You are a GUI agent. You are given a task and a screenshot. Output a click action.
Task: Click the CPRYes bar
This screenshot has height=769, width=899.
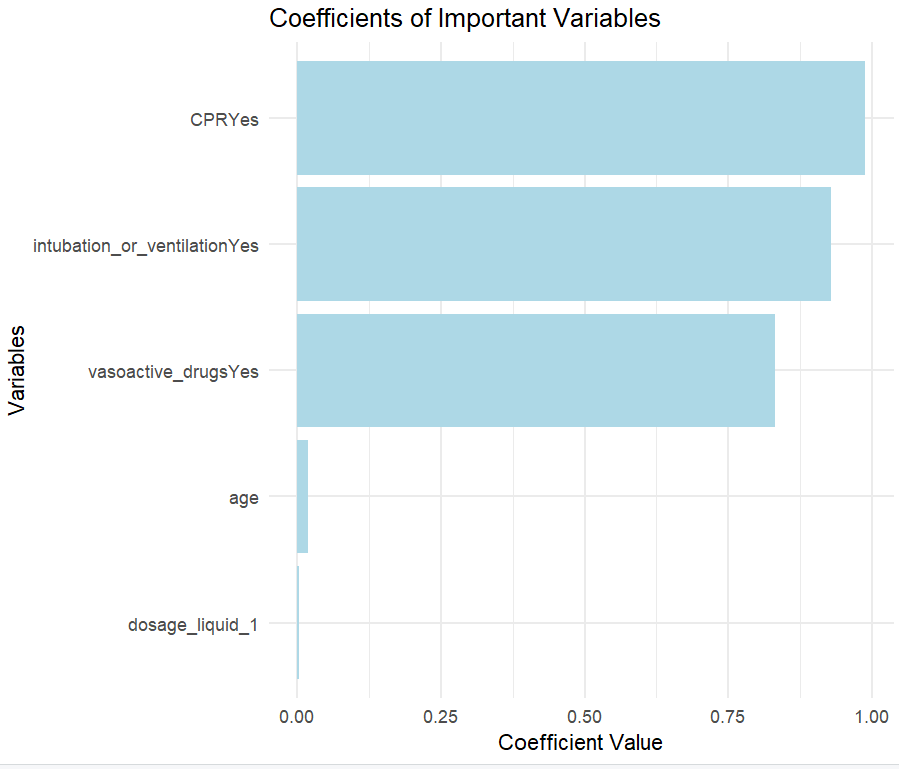pos(580,118)
